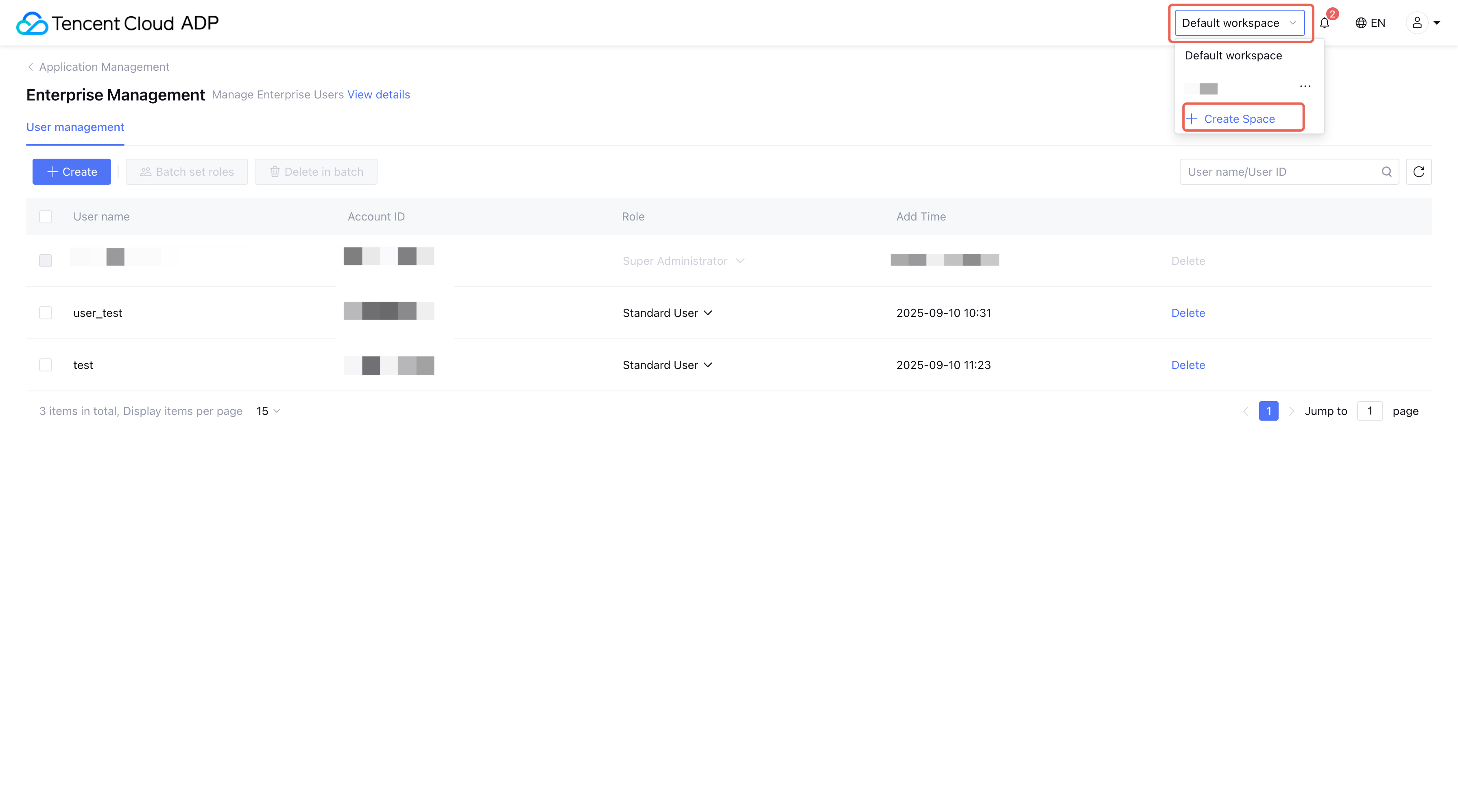The width and height of the screenshot is (1458, 812).
Task: Open the three-dots workspace options menu
Action: pos(1305,87)
